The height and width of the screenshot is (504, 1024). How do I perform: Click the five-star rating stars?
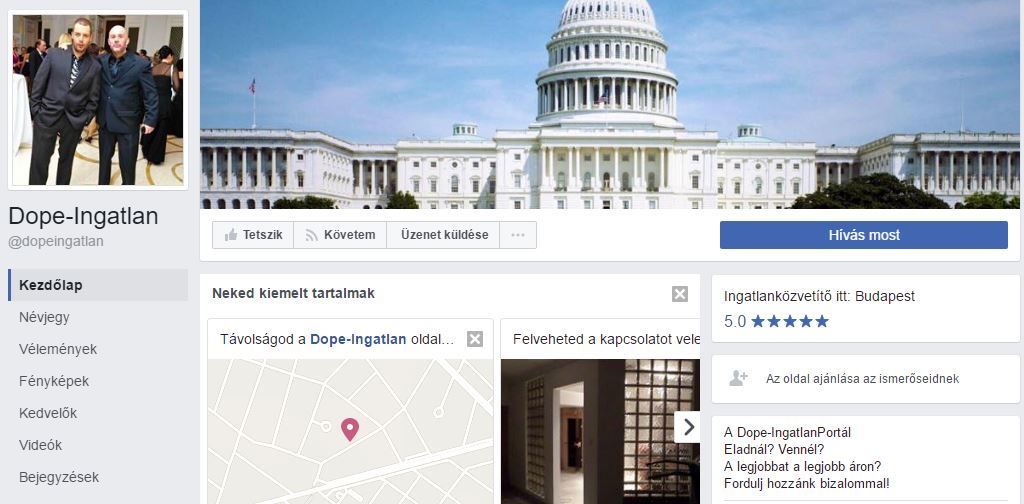[790, 321]
